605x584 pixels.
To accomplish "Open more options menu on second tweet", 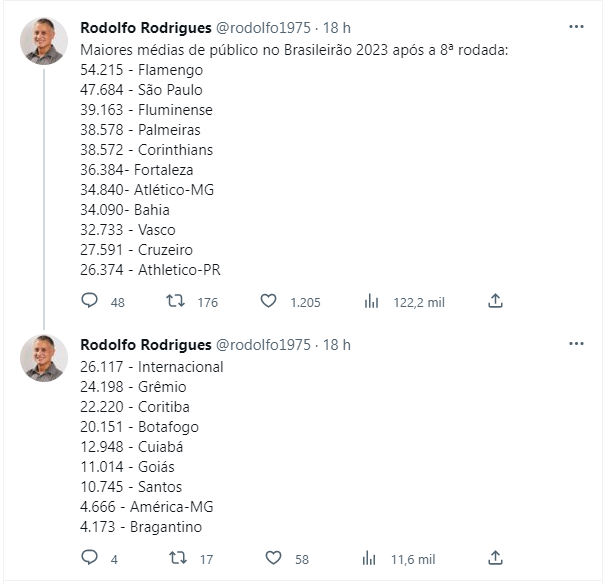I will pos(576,344).
